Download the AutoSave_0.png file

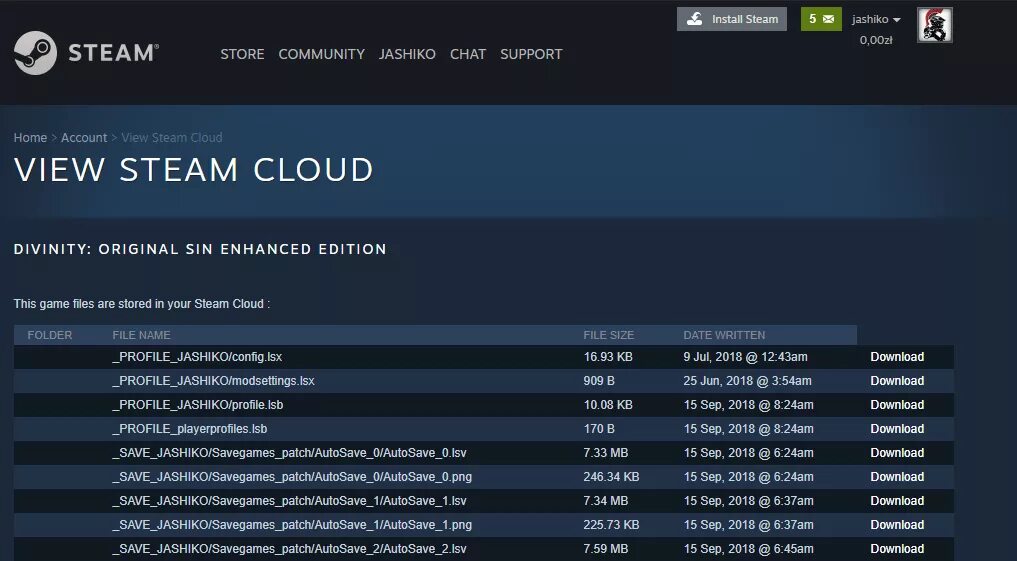click(897, 477)
